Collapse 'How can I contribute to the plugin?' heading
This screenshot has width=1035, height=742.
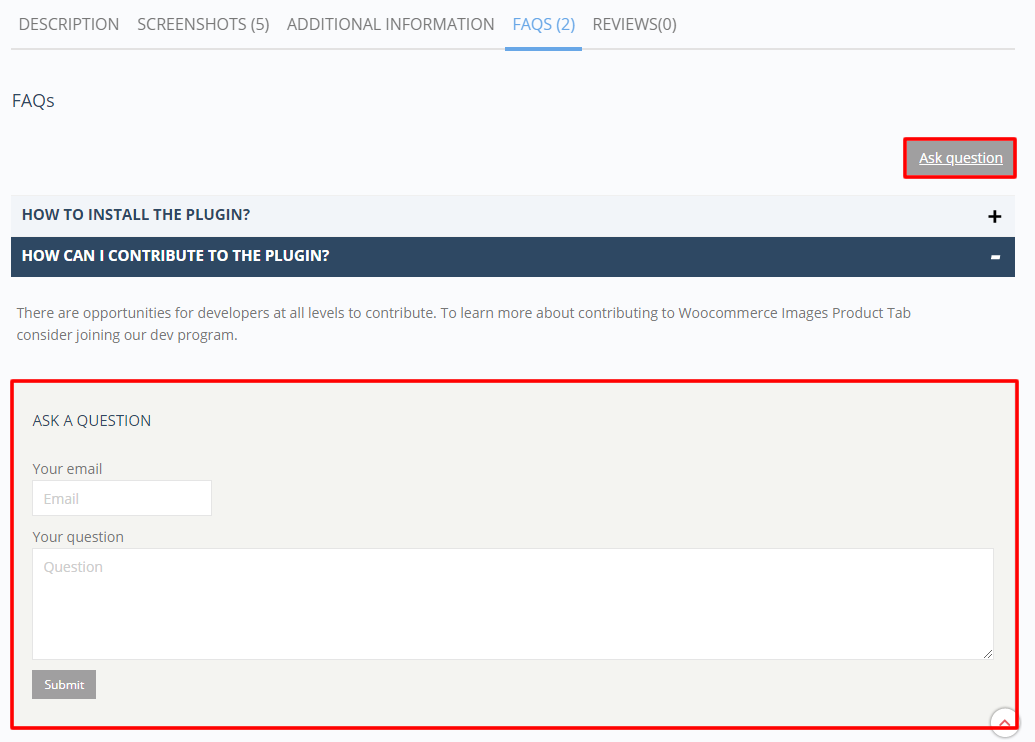(x=175, y=256)
